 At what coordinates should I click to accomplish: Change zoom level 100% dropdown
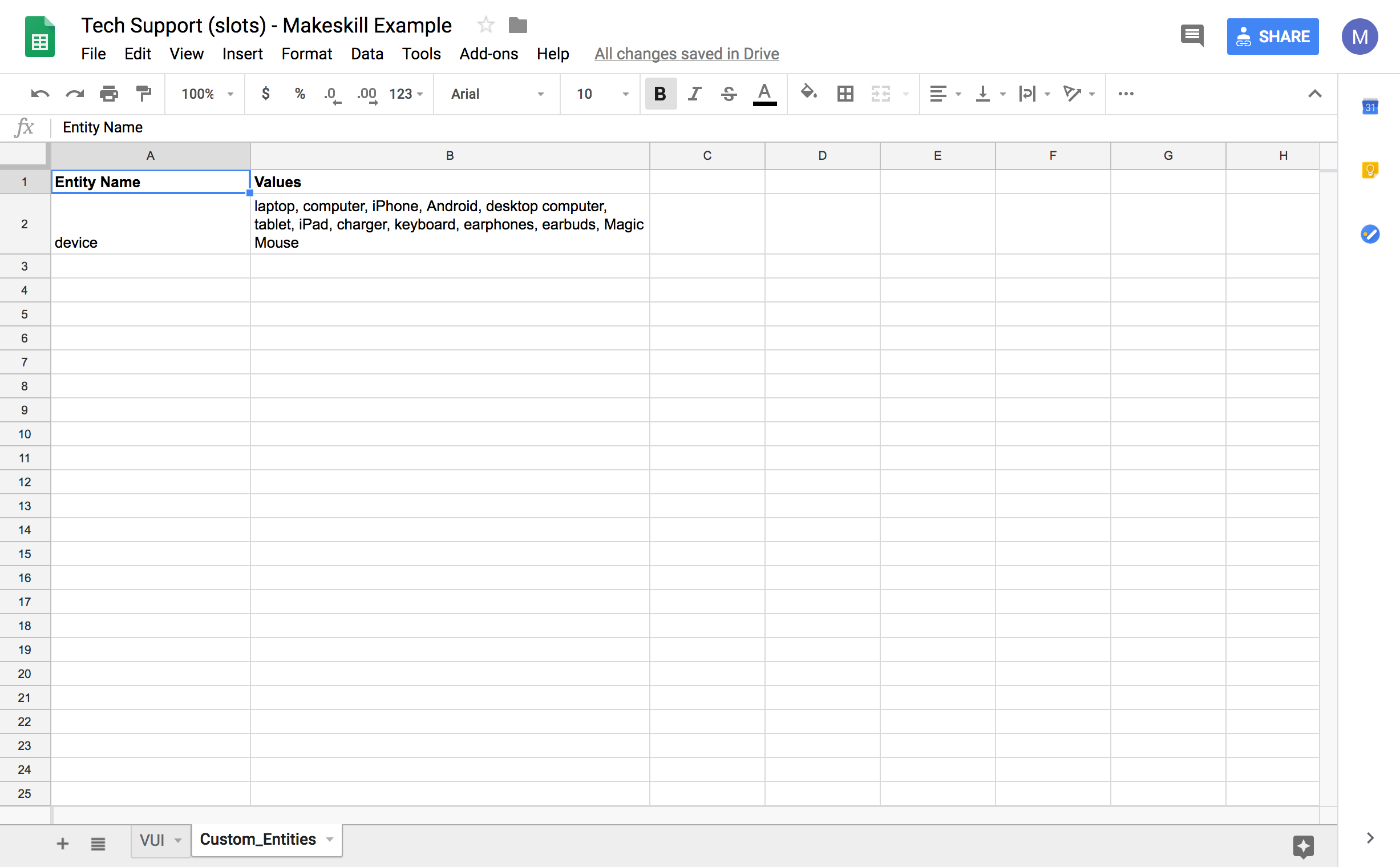[x=208, y=94]
